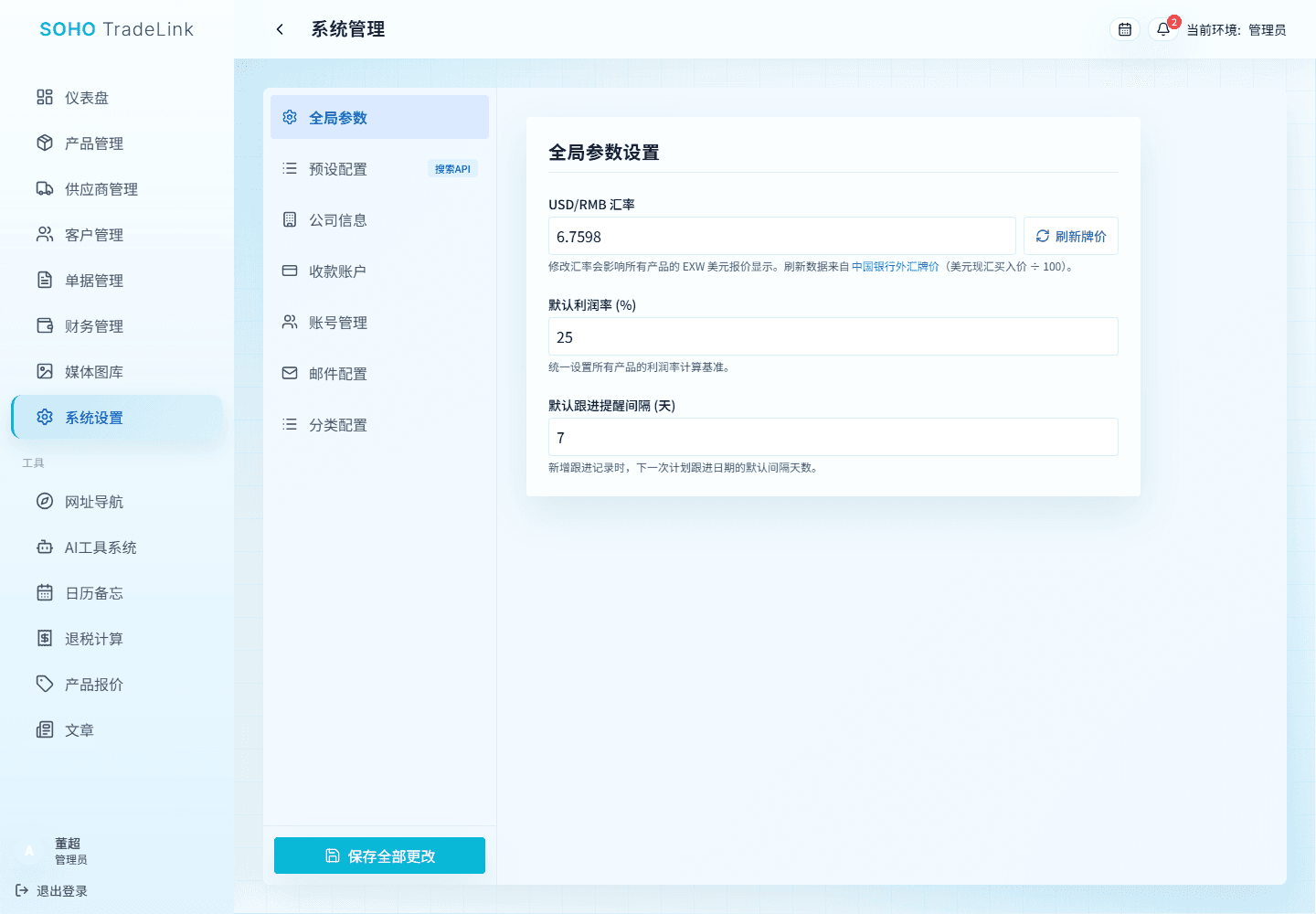Click the 搜索API badge
Screen dimensions: 1316x914
pyautogui.click(x=452, y=169)
